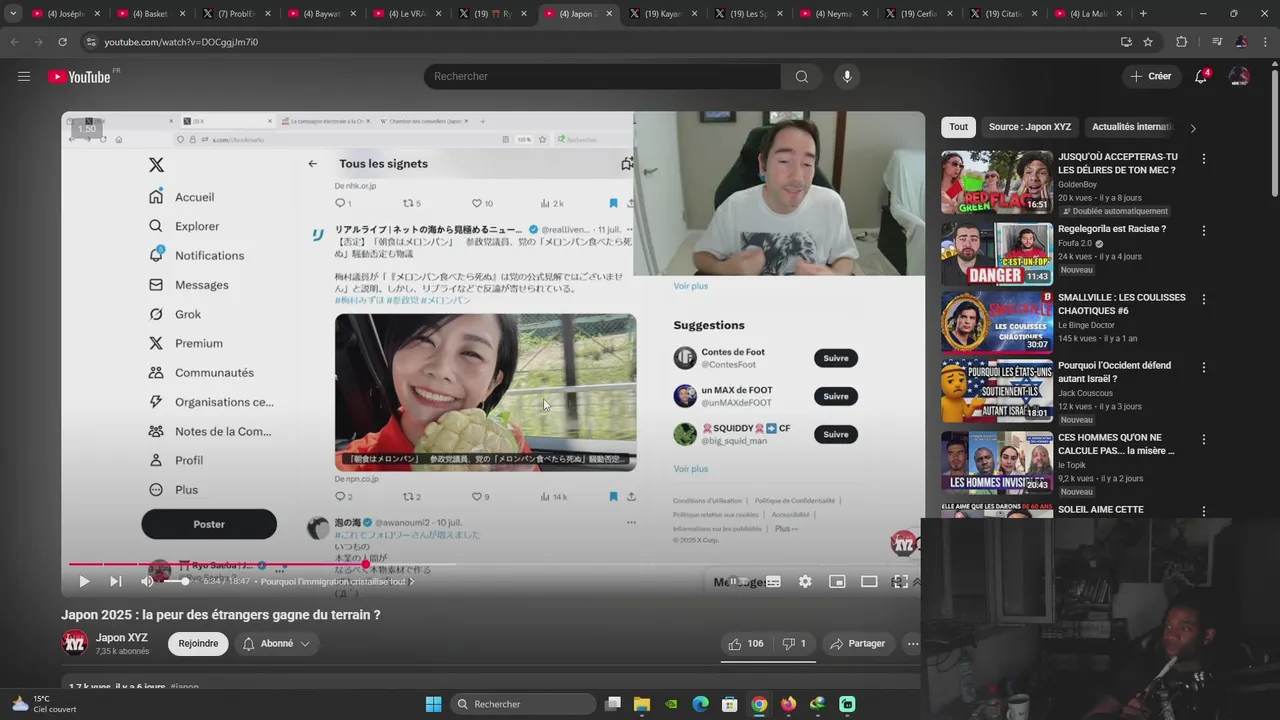Toggle theater mode
This screenshot has height=720, width=1280.
pos(869,581)
